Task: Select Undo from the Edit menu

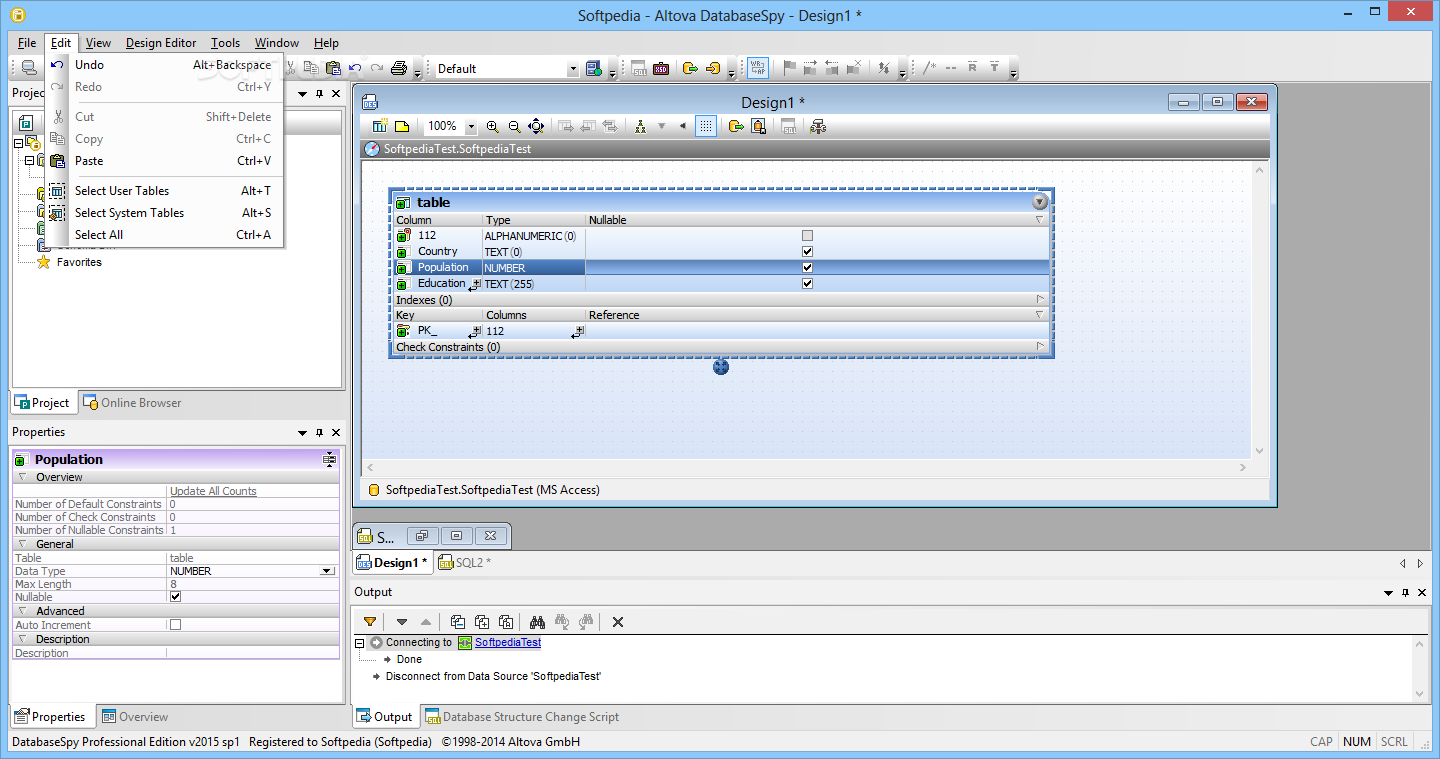Action: (165, 65)
